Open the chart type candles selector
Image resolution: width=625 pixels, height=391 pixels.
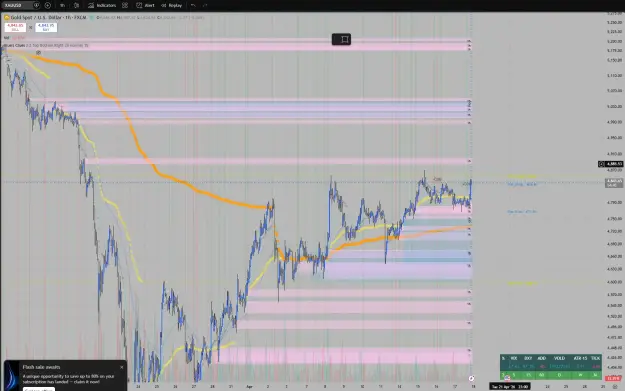(x=77, y=5)
